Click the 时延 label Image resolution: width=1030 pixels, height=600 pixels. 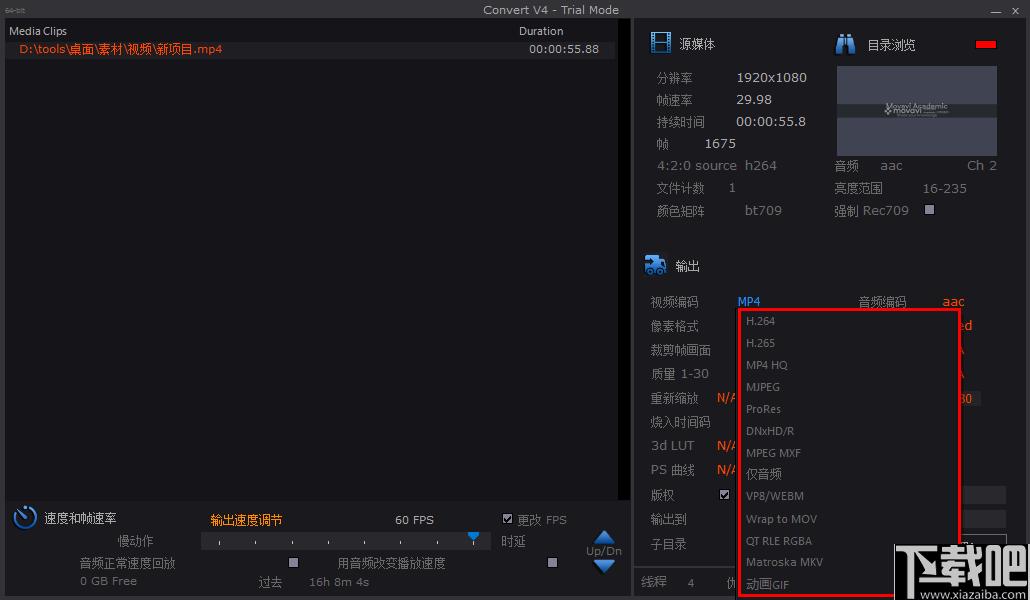pyautogui.click(x=513, y=541)
